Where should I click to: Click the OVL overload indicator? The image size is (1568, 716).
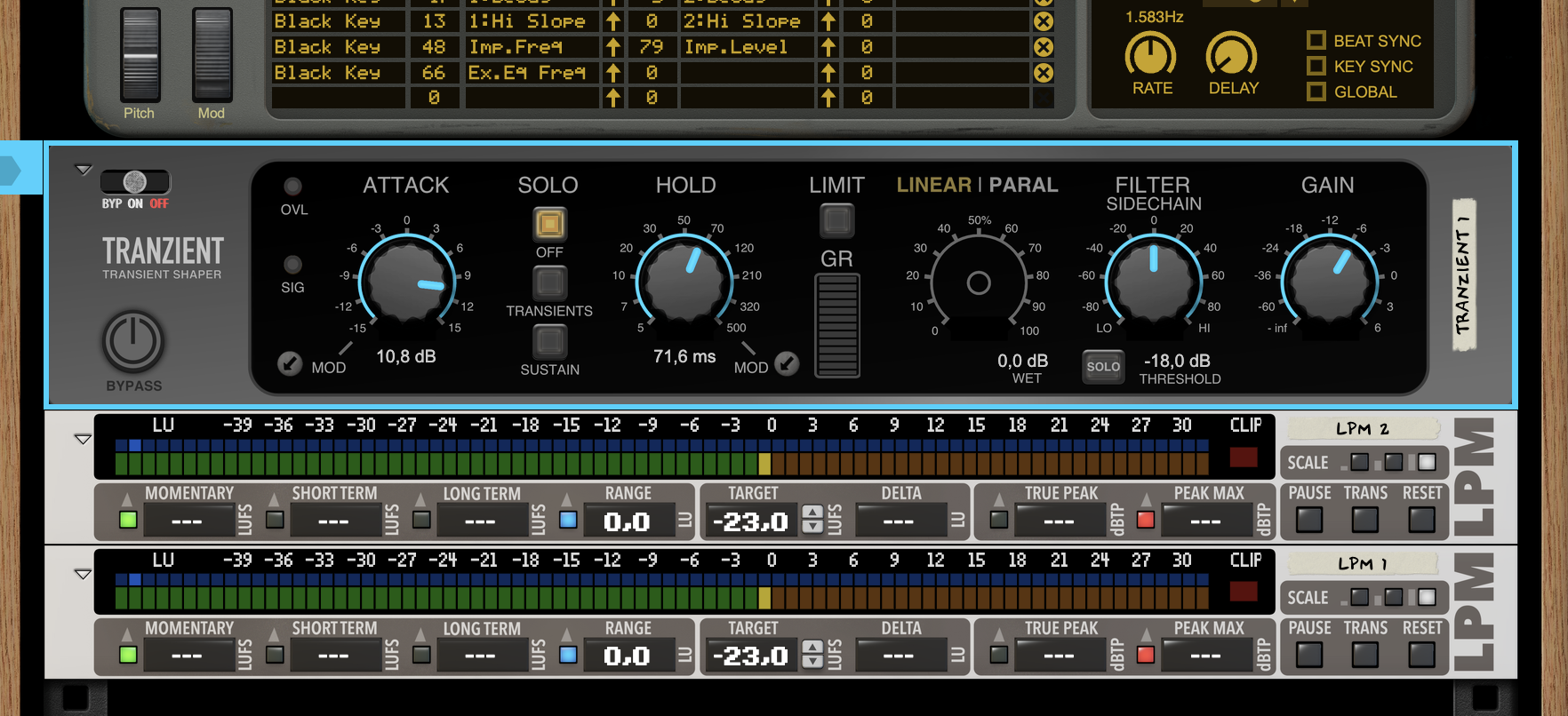point(292,187)
